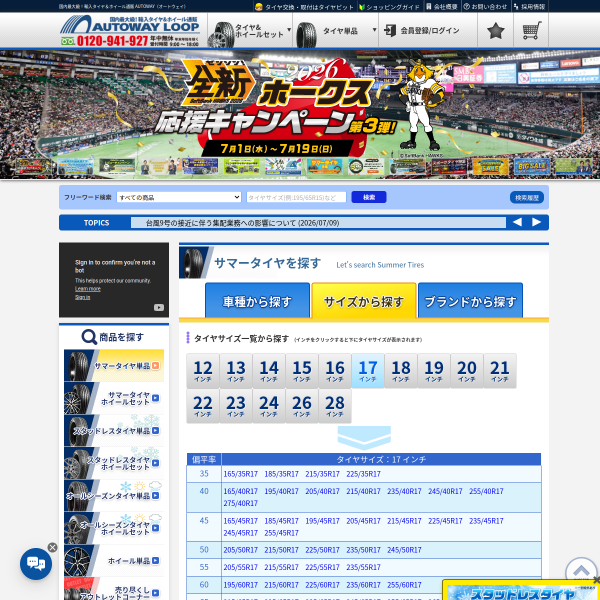The width and height of the screenshot is (600, 600).
Task: Switch to ブランドから探す tab
Action: pos(470,301)
